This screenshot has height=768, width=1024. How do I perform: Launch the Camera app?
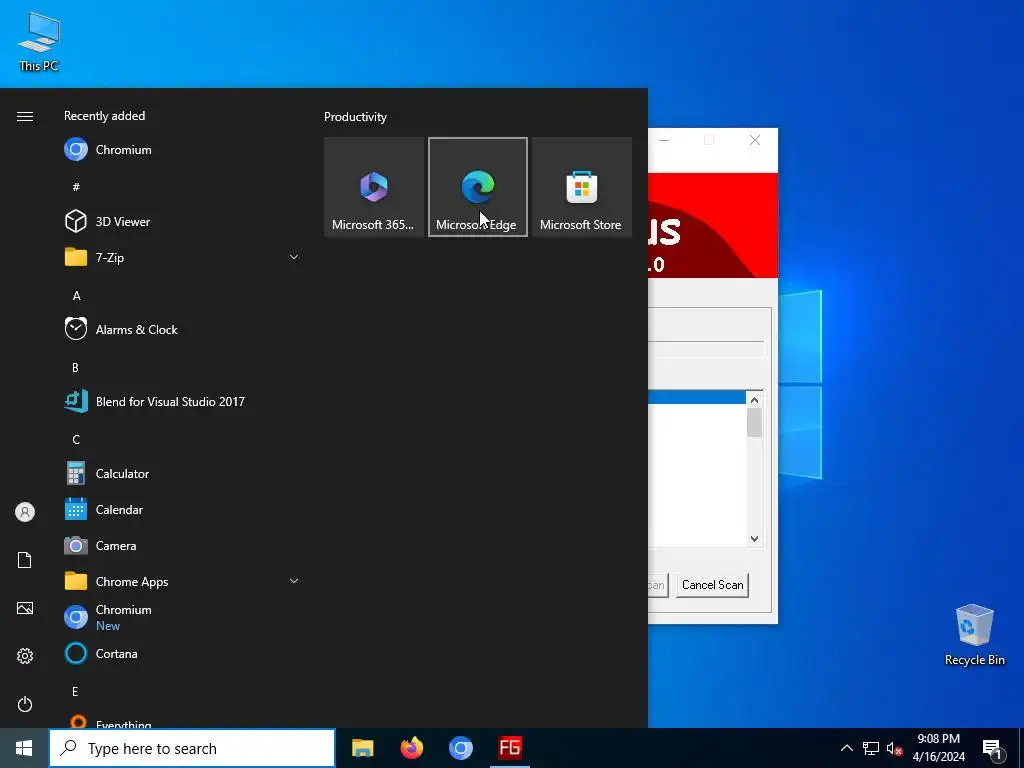tap(182, 545)
